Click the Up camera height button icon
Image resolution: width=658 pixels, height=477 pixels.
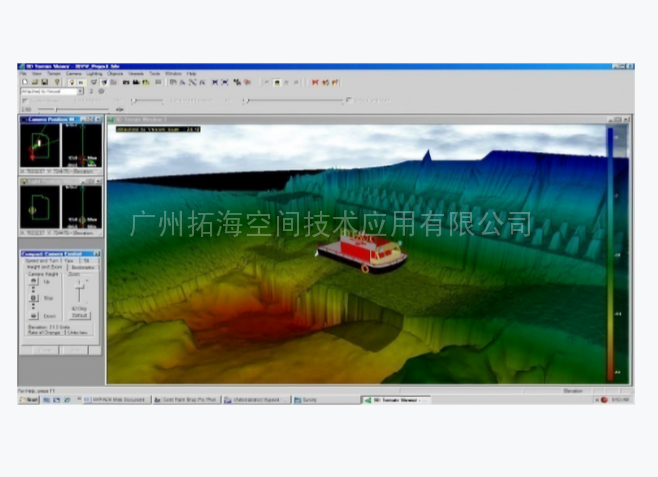coord(33,283)
